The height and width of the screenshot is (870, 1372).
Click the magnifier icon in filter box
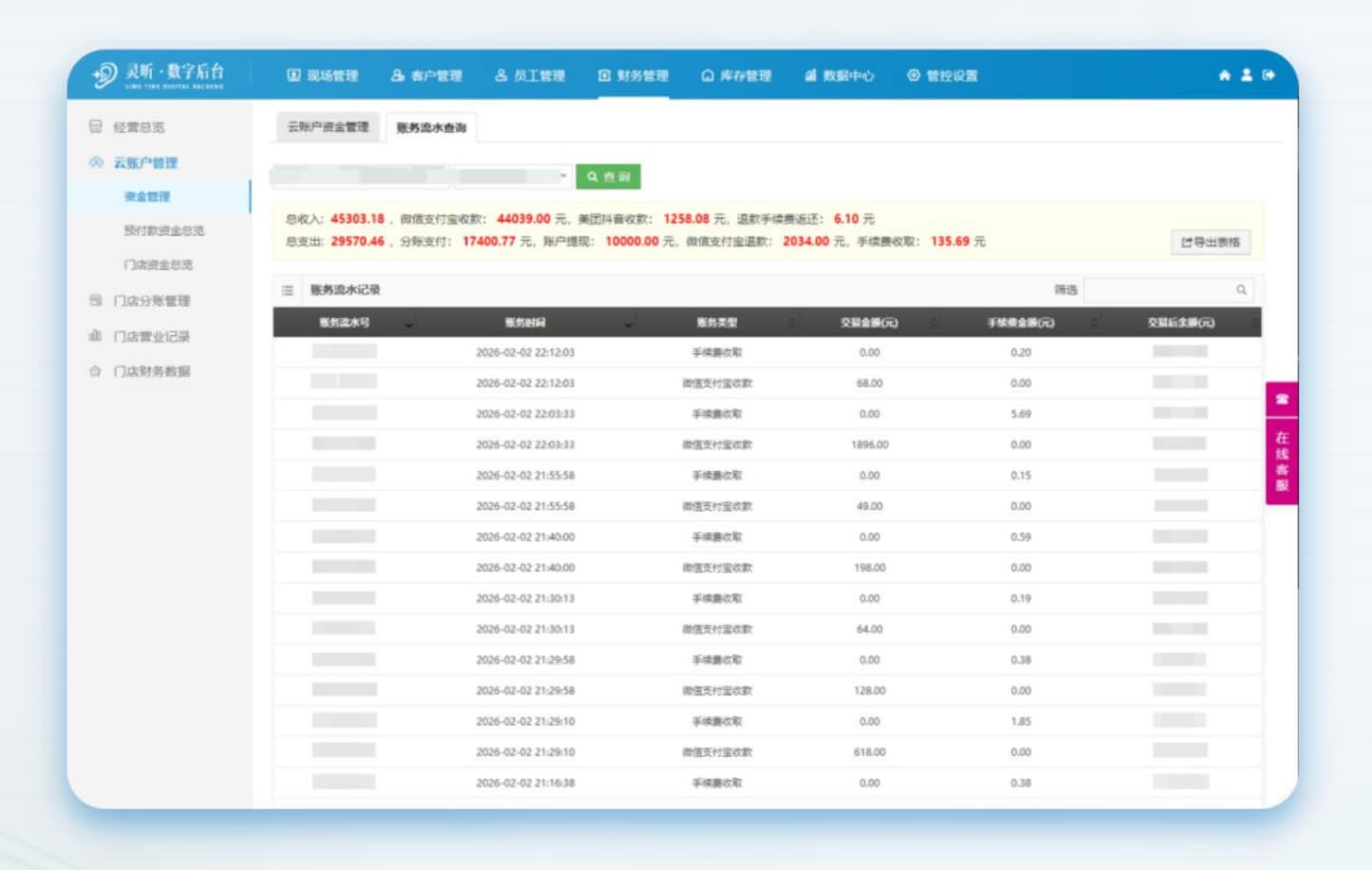pos(1241,290)
